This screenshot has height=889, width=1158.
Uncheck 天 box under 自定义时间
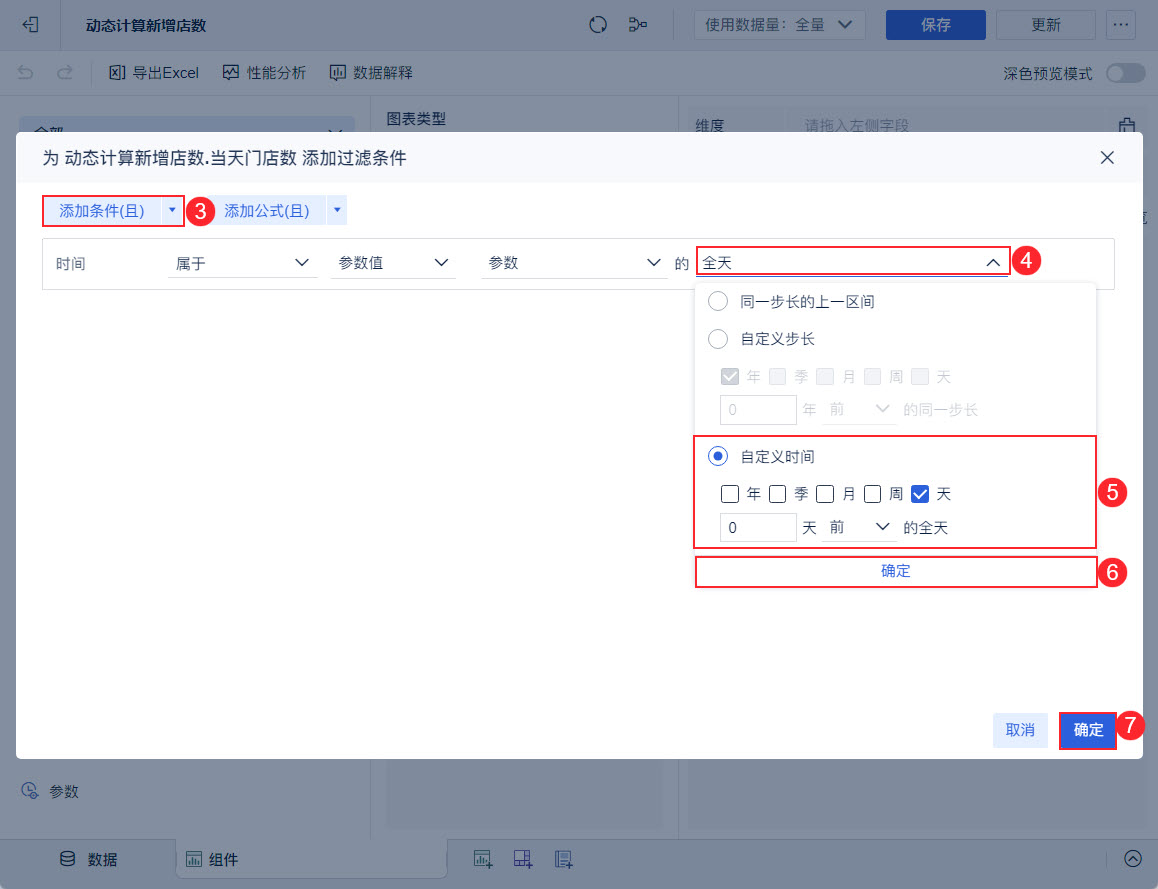click(x=919, y=494)
